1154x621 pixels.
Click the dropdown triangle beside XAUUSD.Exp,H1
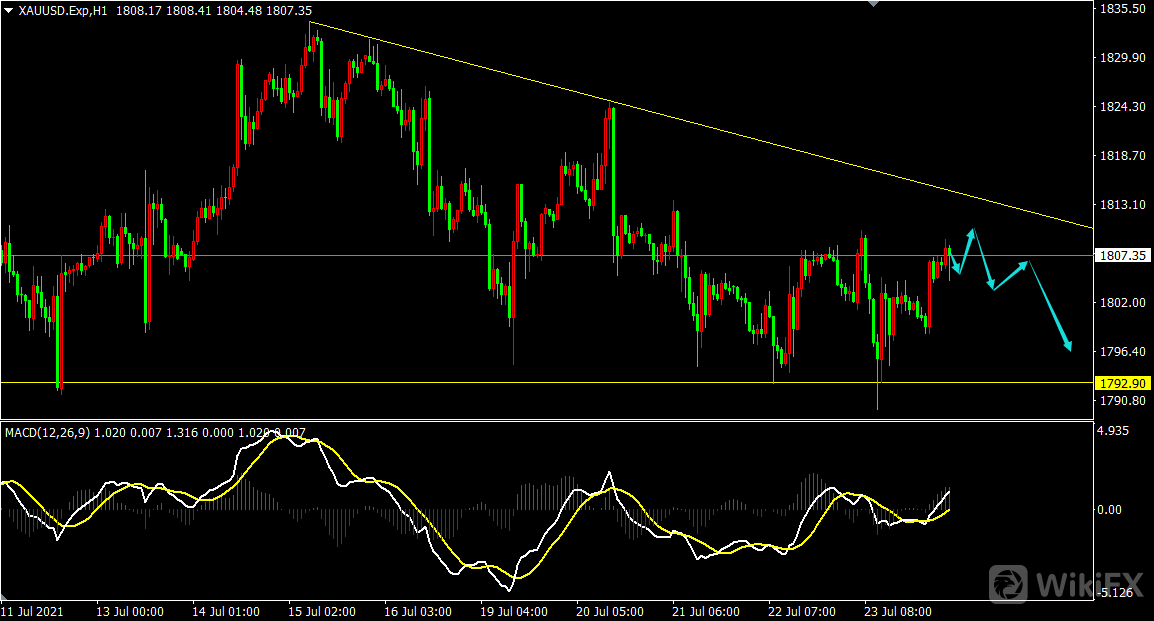coord(9,10)
